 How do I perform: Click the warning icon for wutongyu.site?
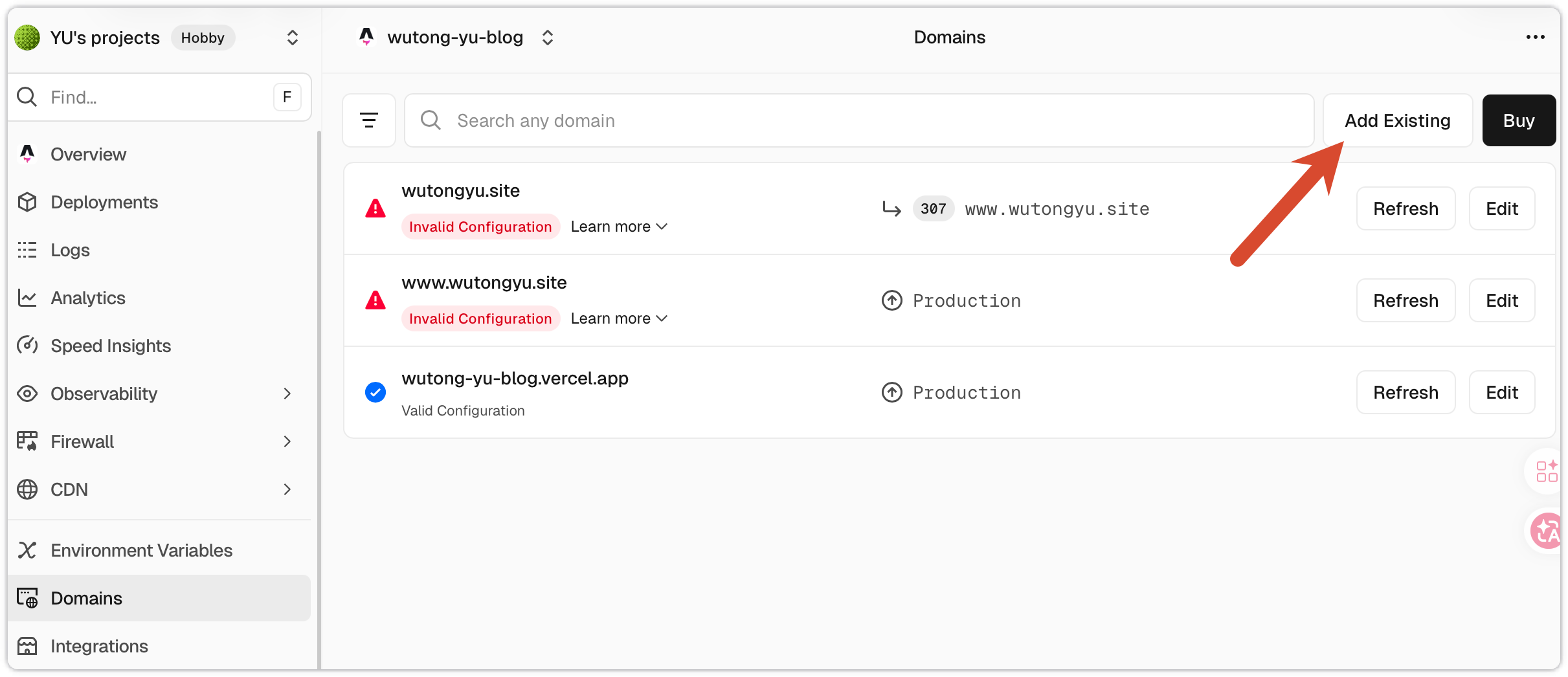point(375,208)
